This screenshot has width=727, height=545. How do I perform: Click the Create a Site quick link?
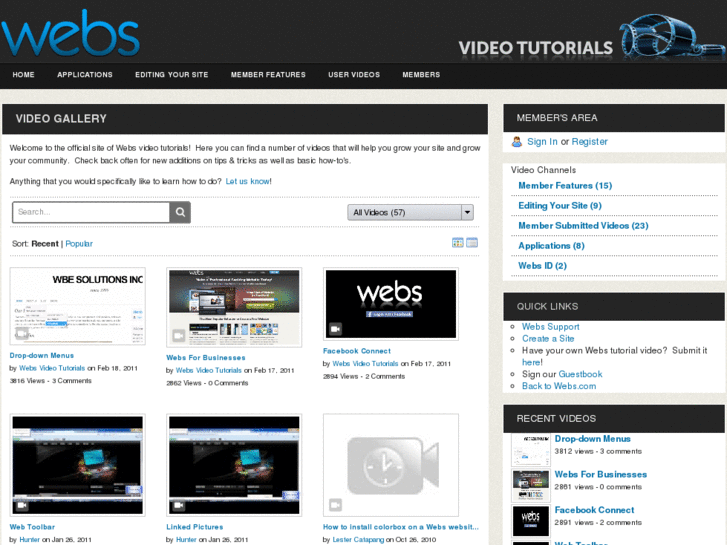click(x=548, y=339)
